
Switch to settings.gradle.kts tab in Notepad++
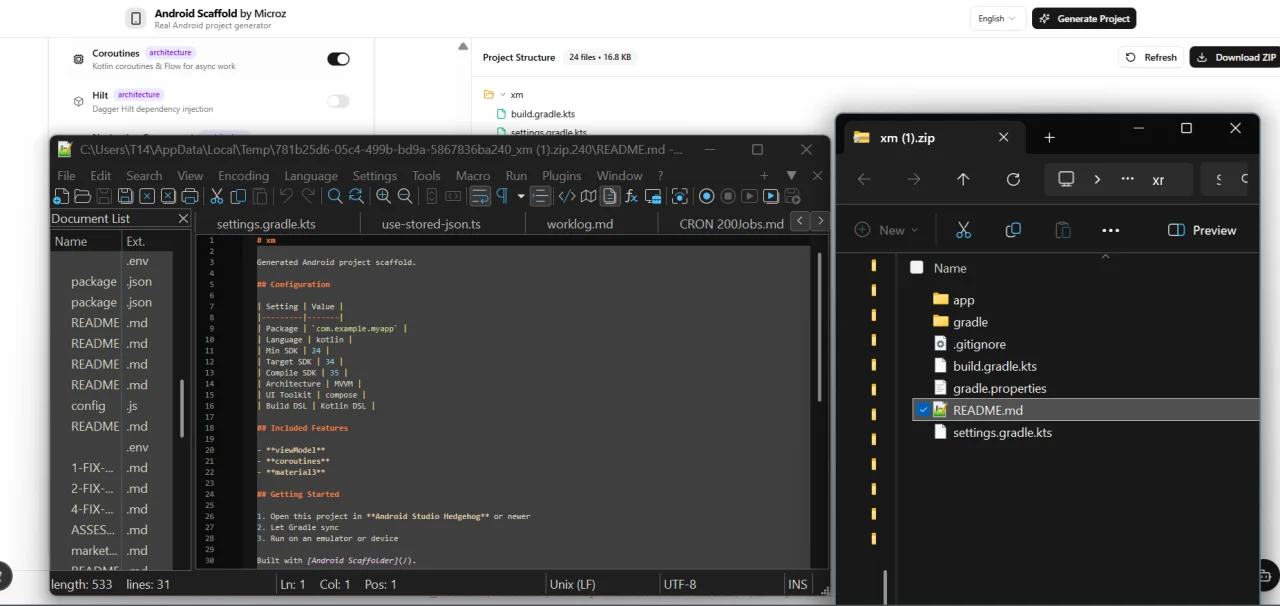[x=266, y=224]
